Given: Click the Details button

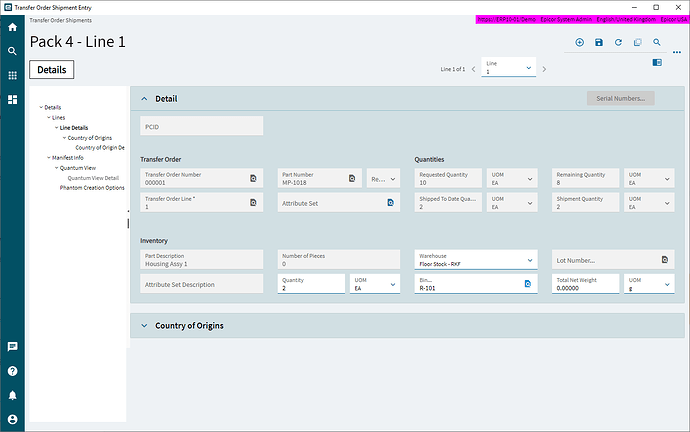Looking at the screenshot, I should [x=51, y=70].
